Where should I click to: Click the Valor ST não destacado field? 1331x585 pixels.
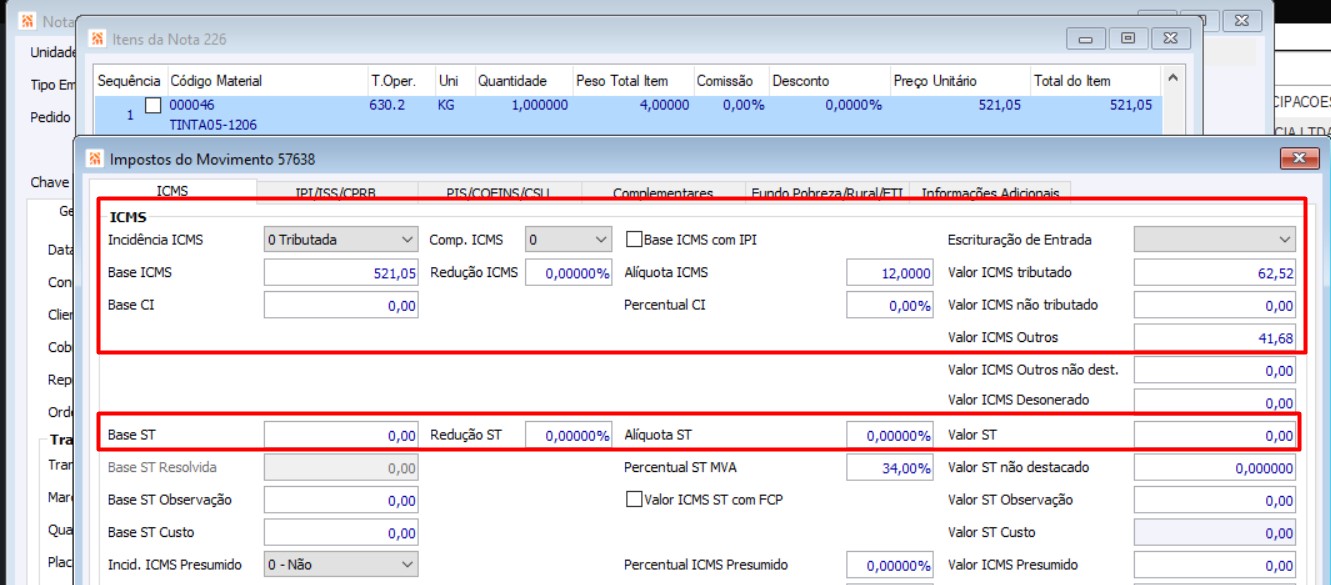click(1215, 467)
